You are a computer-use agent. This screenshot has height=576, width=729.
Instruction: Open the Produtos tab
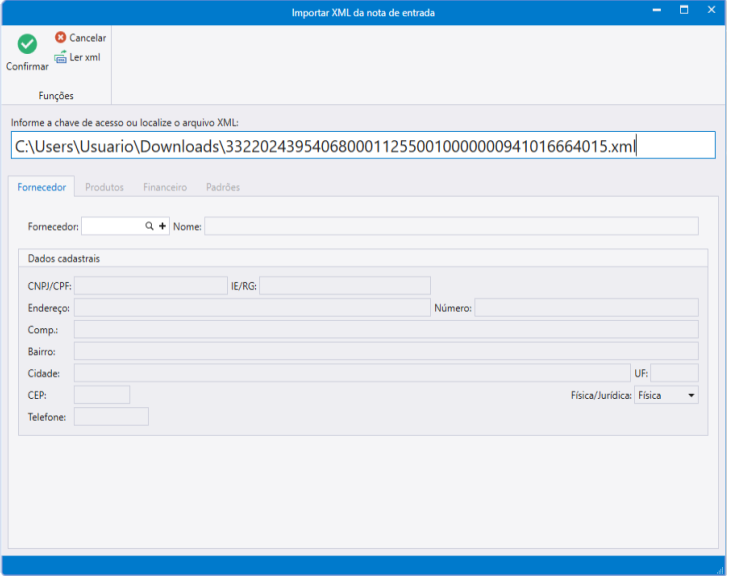click(105, 187)
